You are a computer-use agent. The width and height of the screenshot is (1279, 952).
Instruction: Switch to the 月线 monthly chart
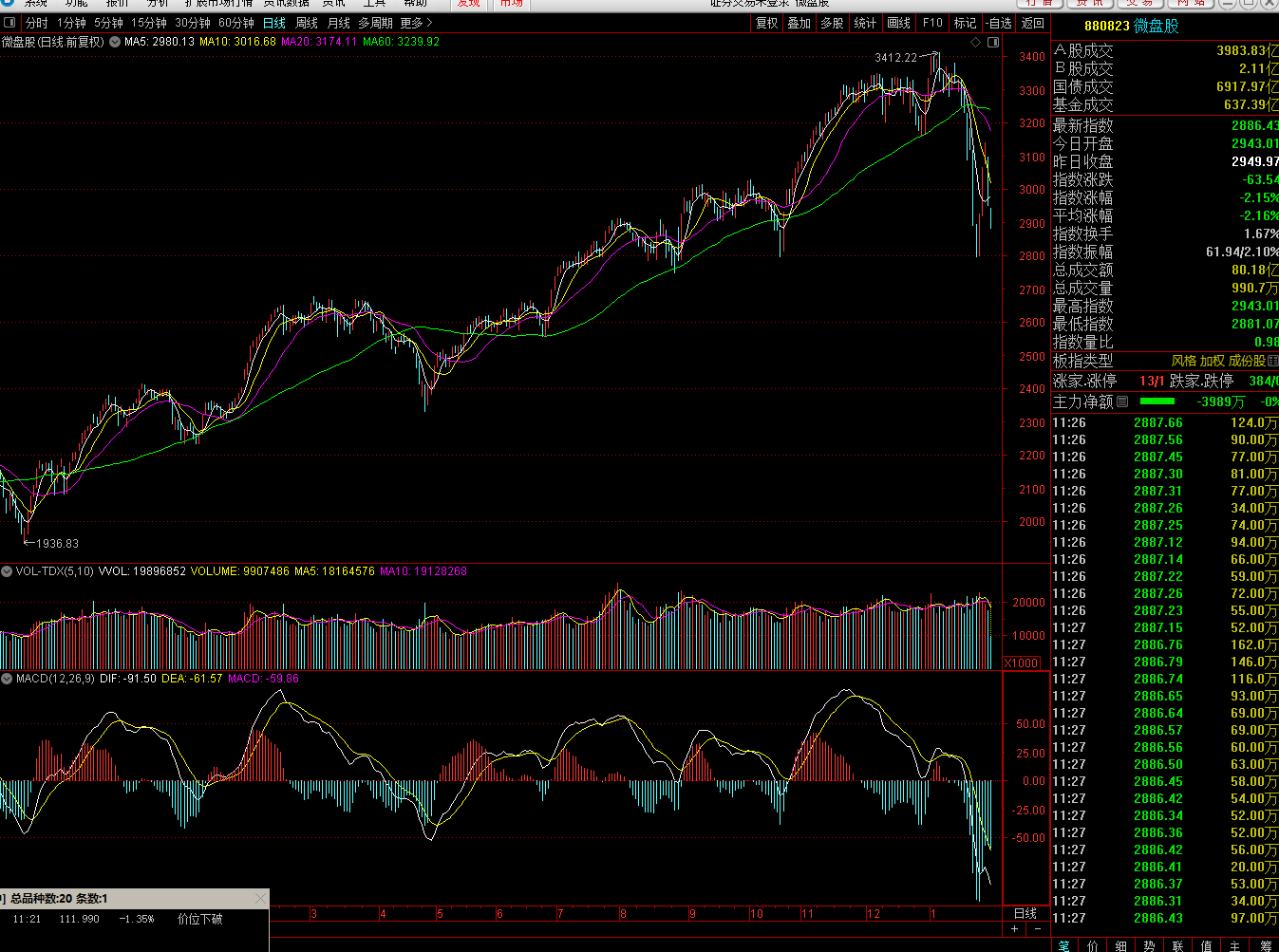click(x=338, y=23)
